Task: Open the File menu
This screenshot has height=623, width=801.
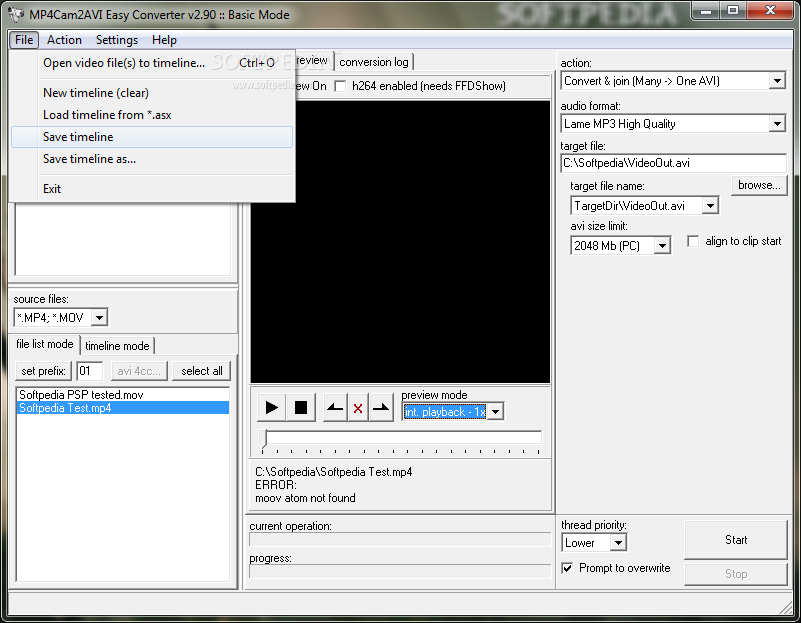Action: click(x=24, y=40)
